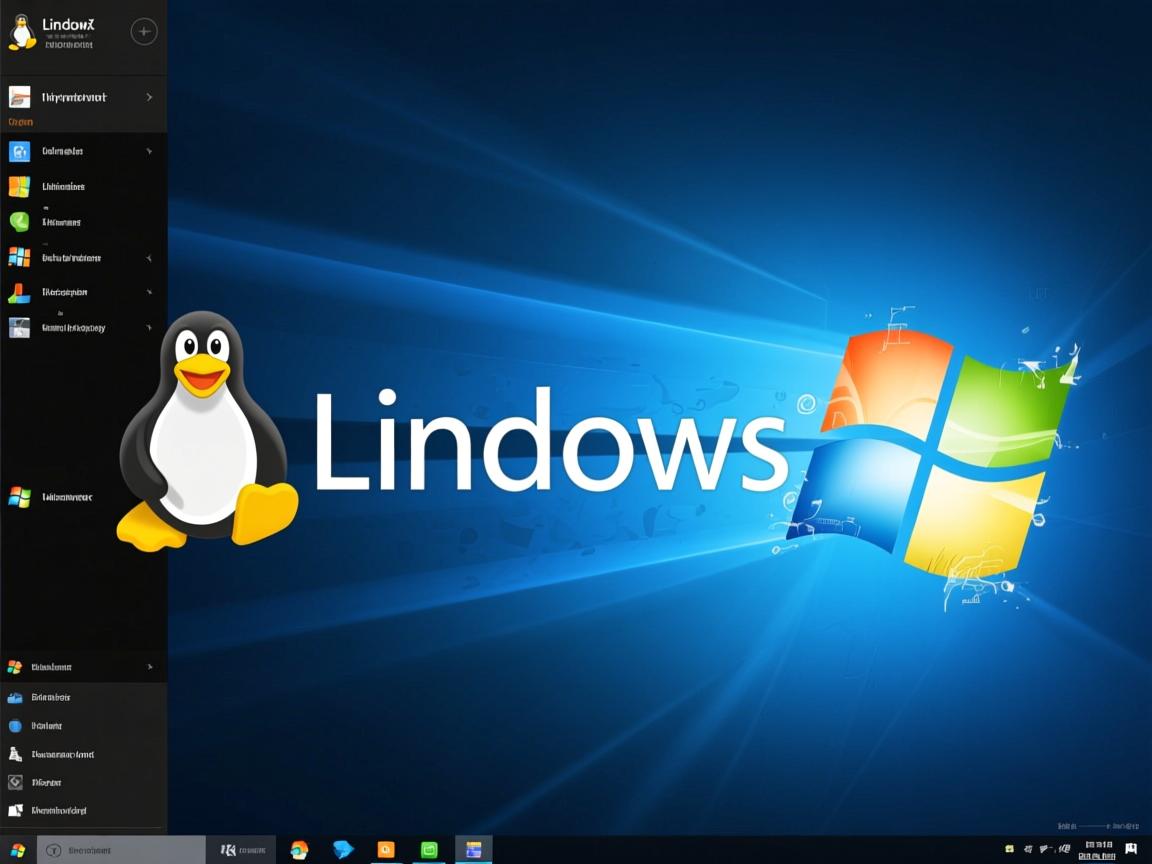
Task: Click the bottom-most sidebar entry with document icon
Action: click(x=18, y=811)
